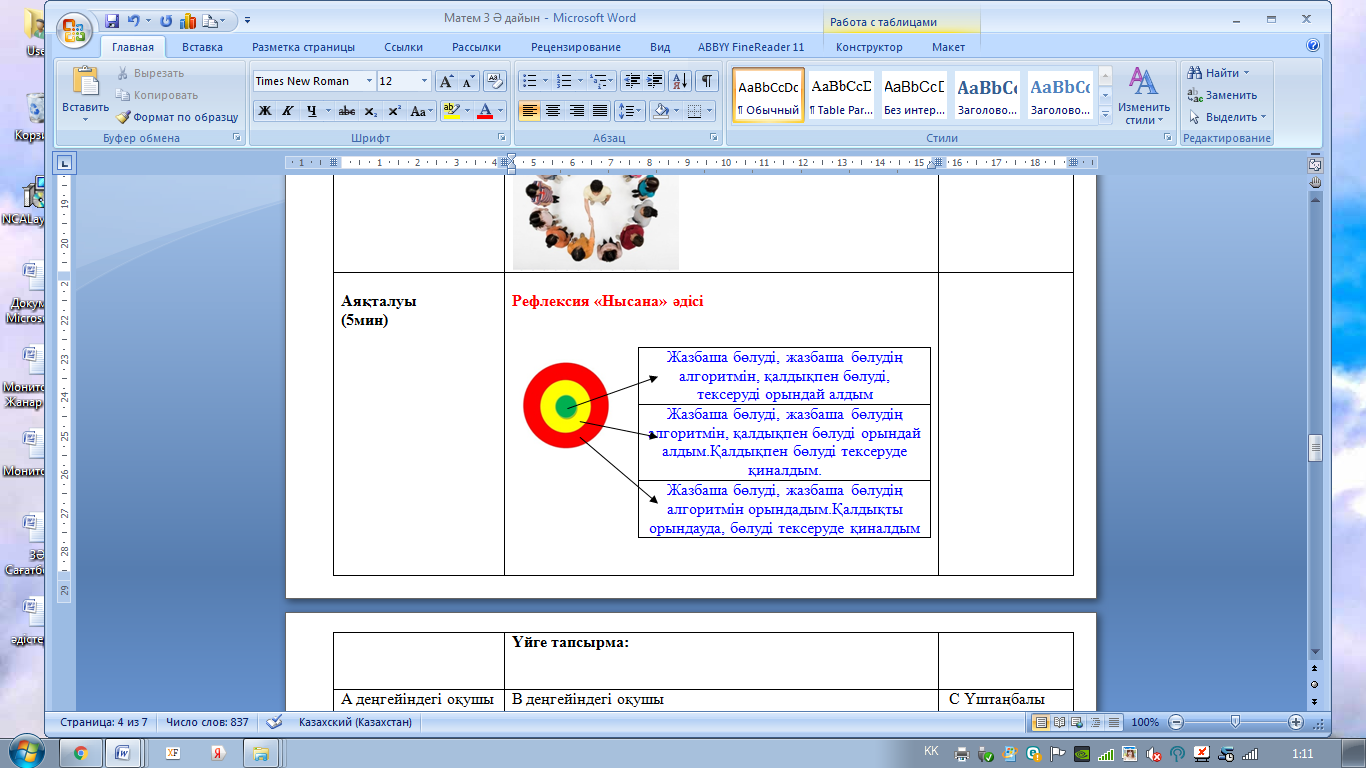Toggle italic (К) formatting
This screenshot has height=768, width=1366.
pos(288,110)
